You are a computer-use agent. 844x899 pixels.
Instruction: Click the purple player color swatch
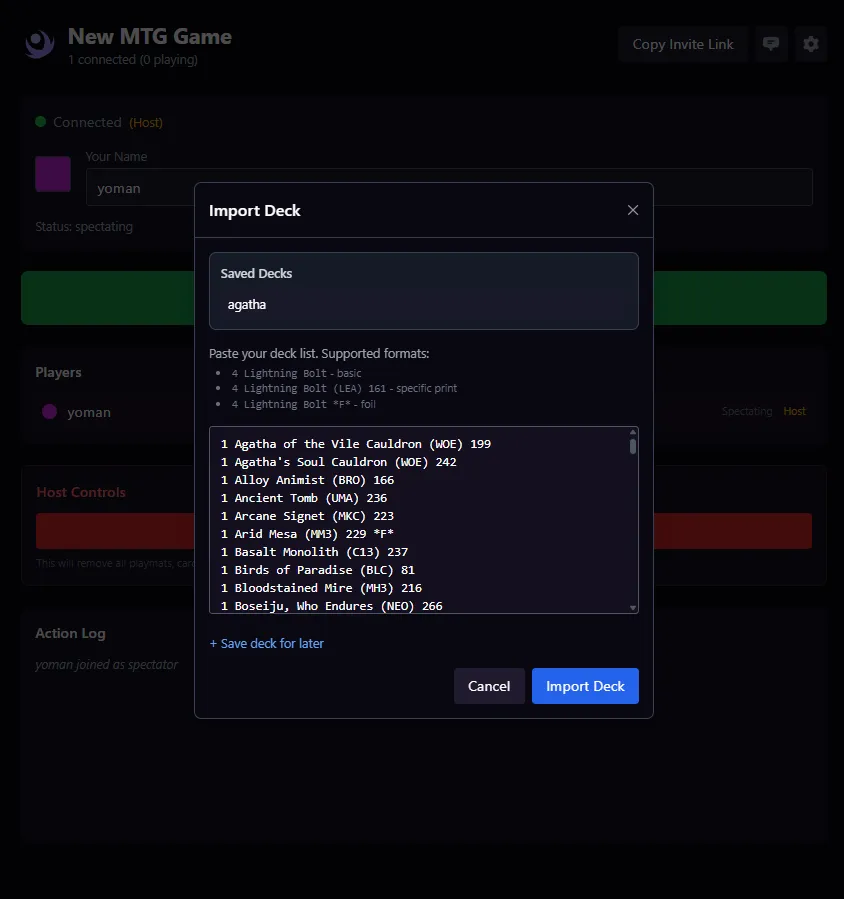point(53,174)
